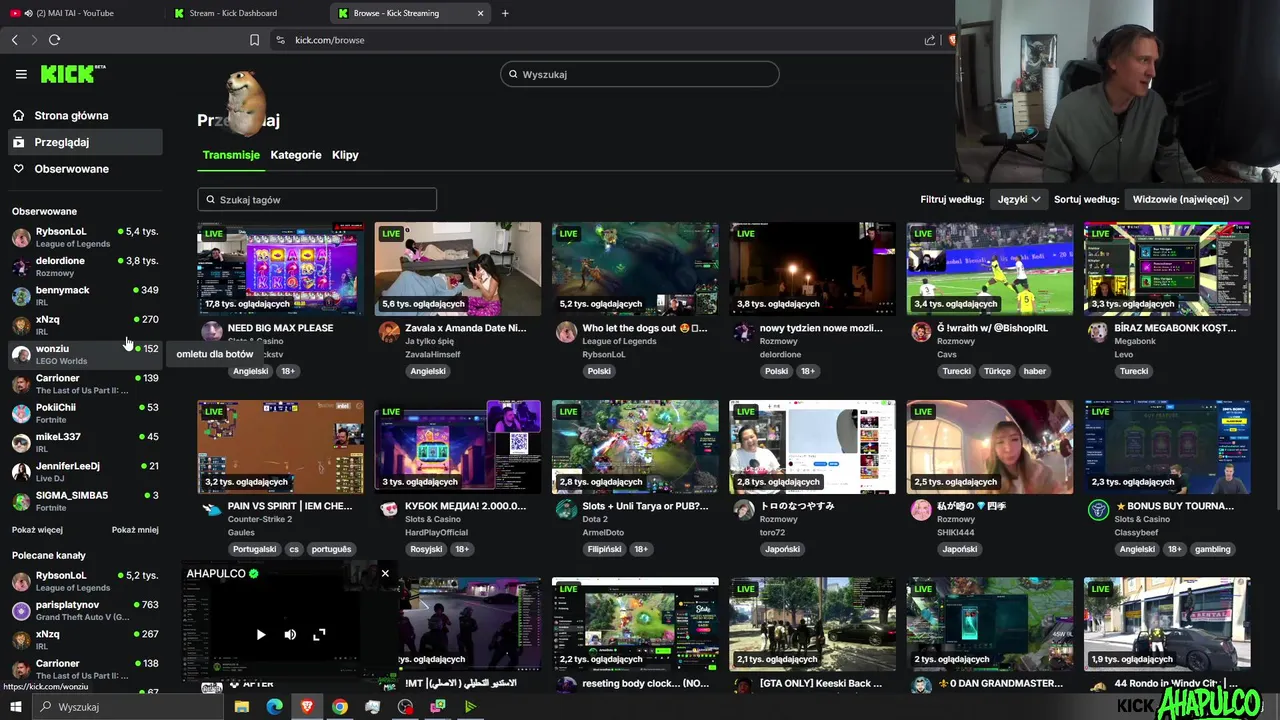1280x720 pixels.
Task: Open the PAIN VS SPIRIT IEM stream title
Action: tap(290, 506)
